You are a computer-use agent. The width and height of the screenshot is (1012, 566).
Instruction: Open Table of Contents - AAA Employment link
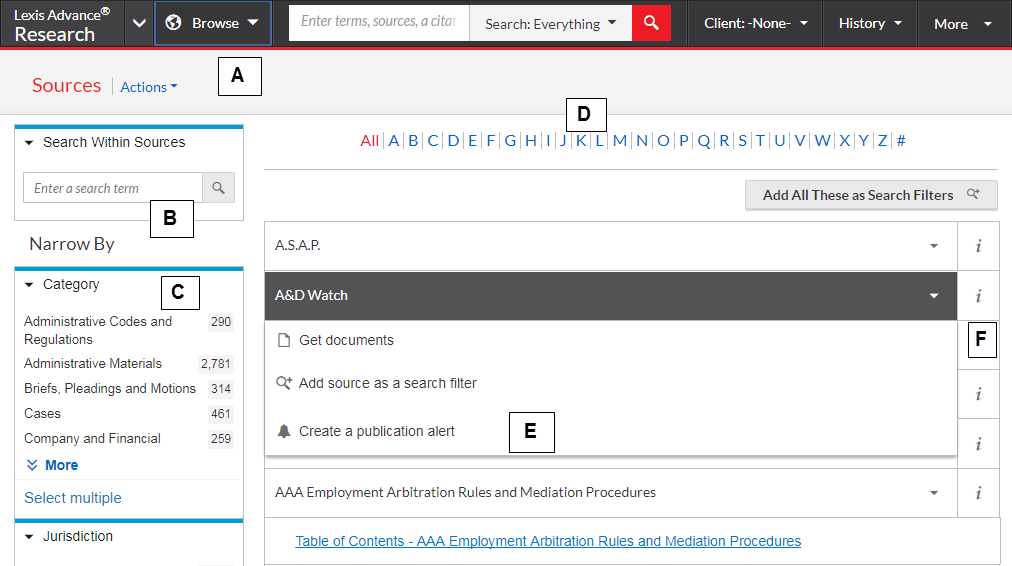[x=548, y=541]
